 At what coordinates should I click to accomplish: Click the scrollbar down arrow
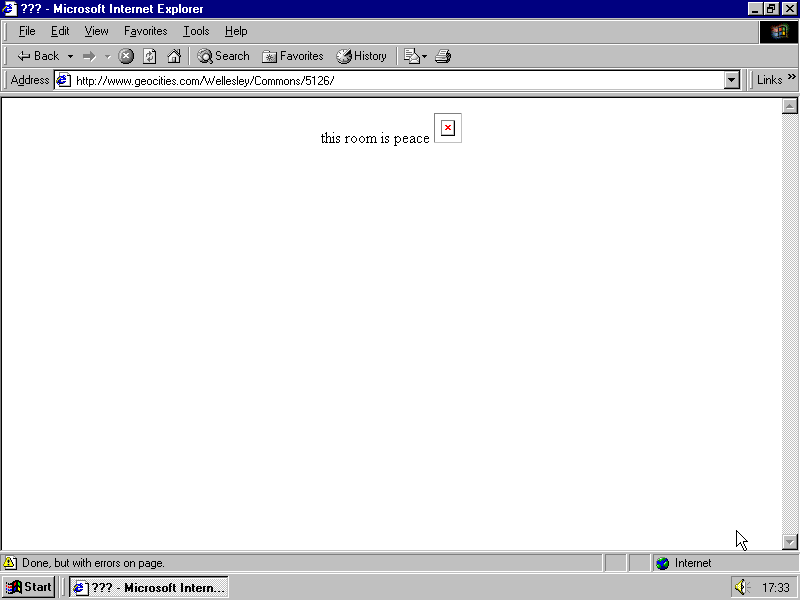click(x=790, y=541)
